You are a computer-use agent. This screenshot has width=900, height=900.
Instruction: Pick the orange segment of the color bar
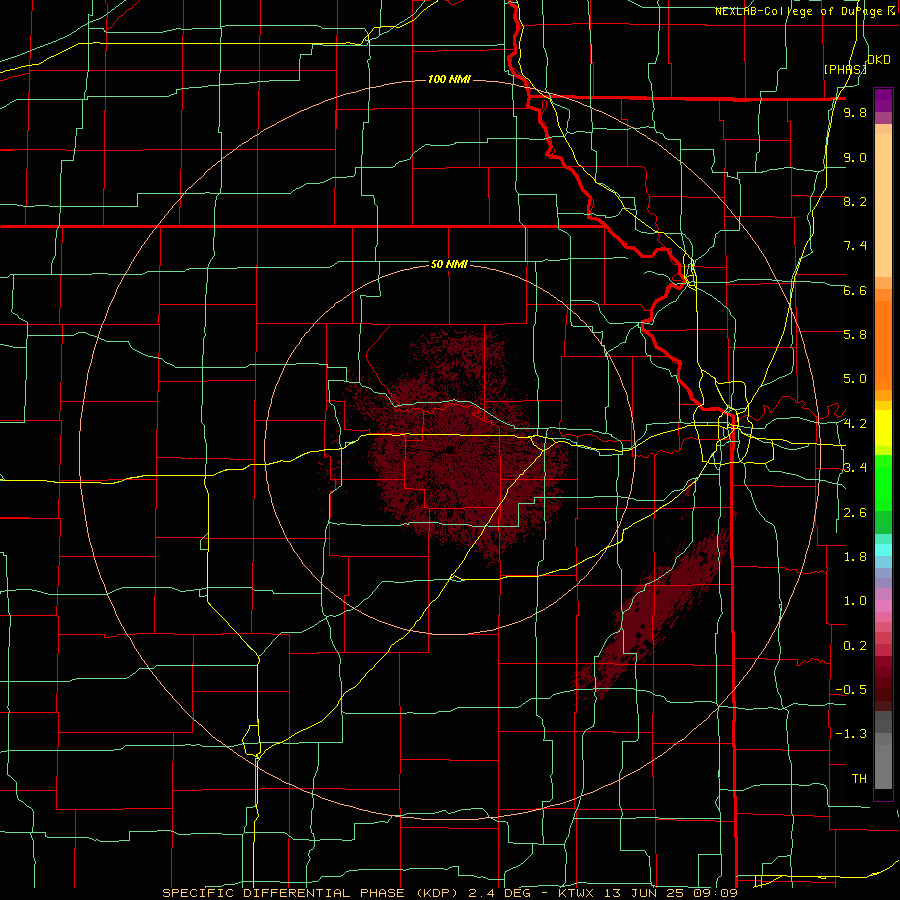tap(883, 344)
